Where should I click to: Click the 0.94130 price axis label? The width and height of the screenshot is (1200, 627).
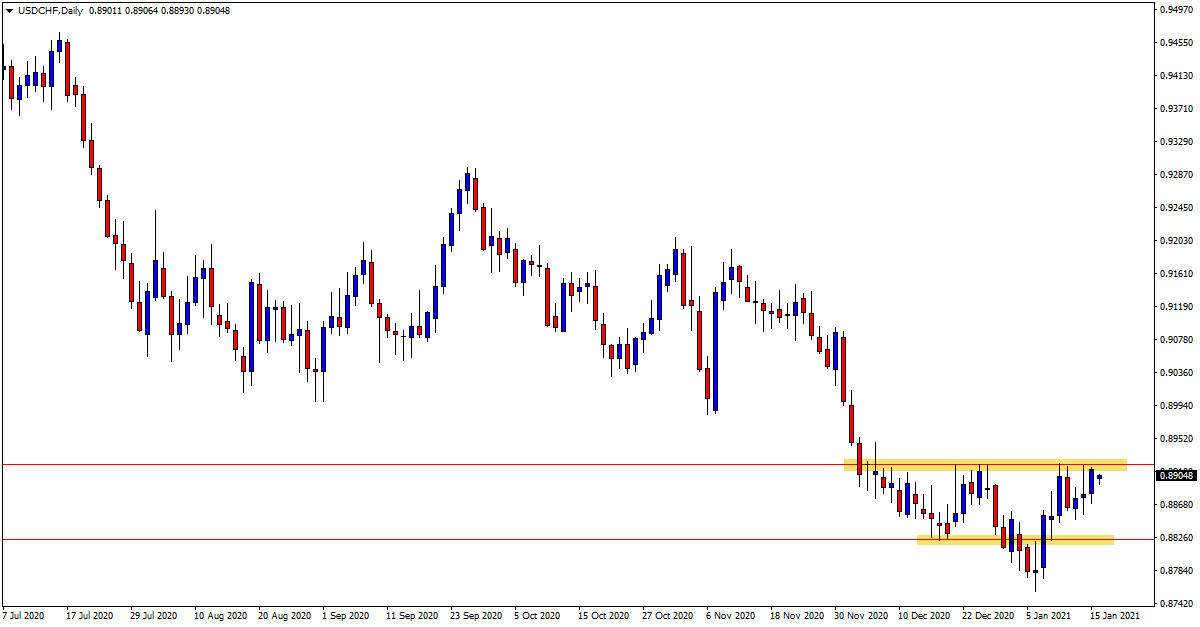1175,76
